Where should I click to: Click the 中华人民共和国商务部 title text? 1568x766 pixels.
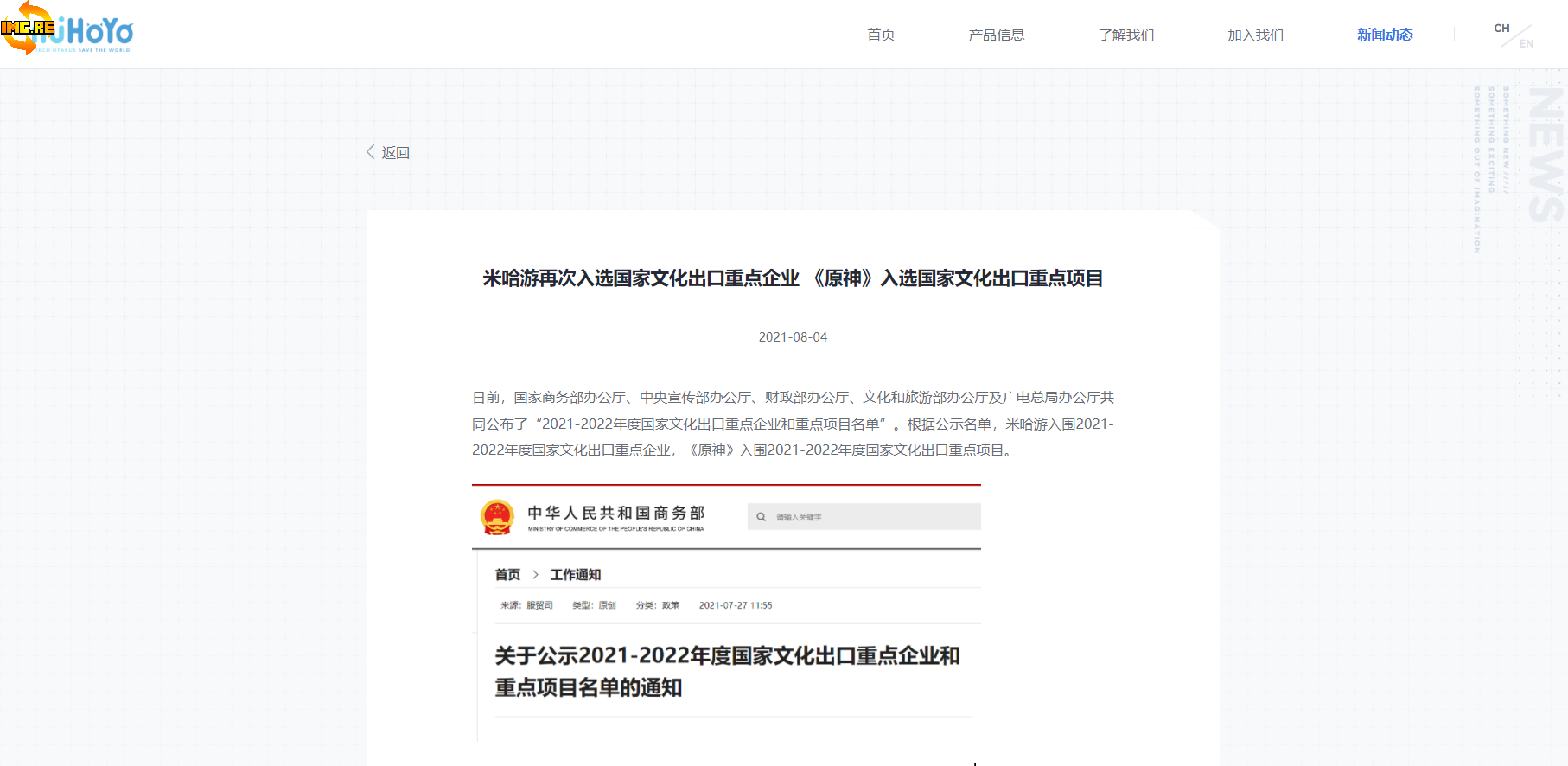[x=615, y=513]
